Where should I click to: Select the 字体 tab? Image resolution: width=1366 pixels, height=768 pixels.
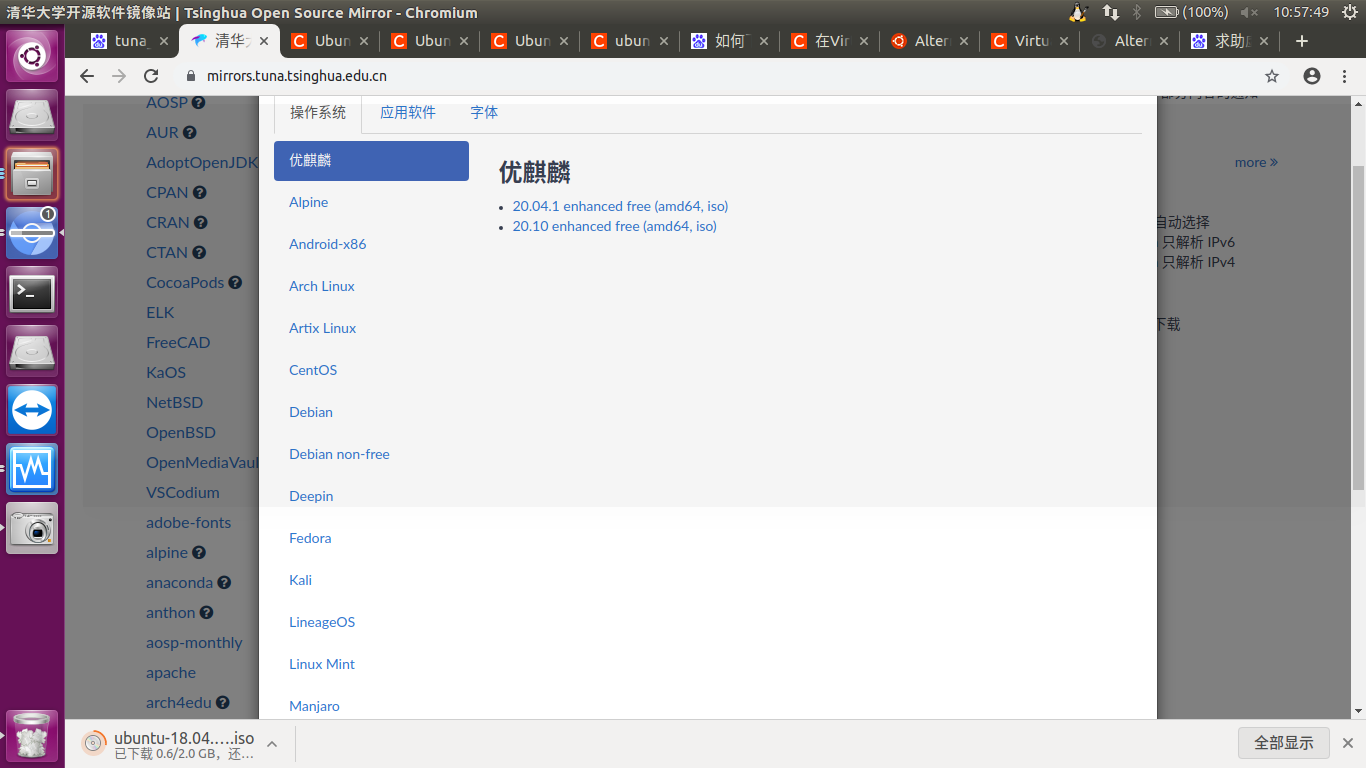click(x=484, y=113)
